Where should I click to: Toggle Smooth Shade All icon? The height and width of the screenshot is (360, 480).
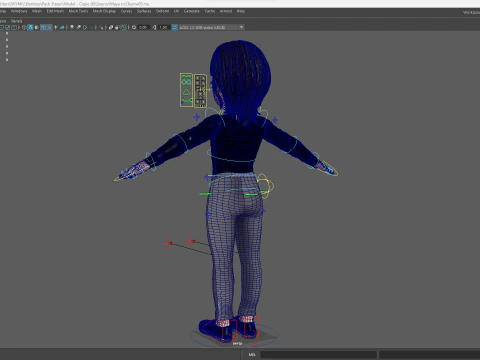pos(30,27)
